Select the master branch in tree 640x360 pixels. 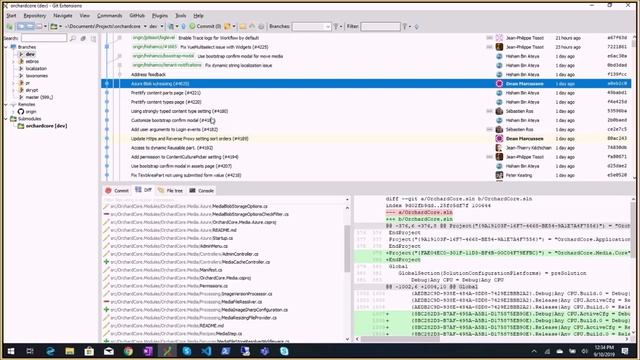39,97
